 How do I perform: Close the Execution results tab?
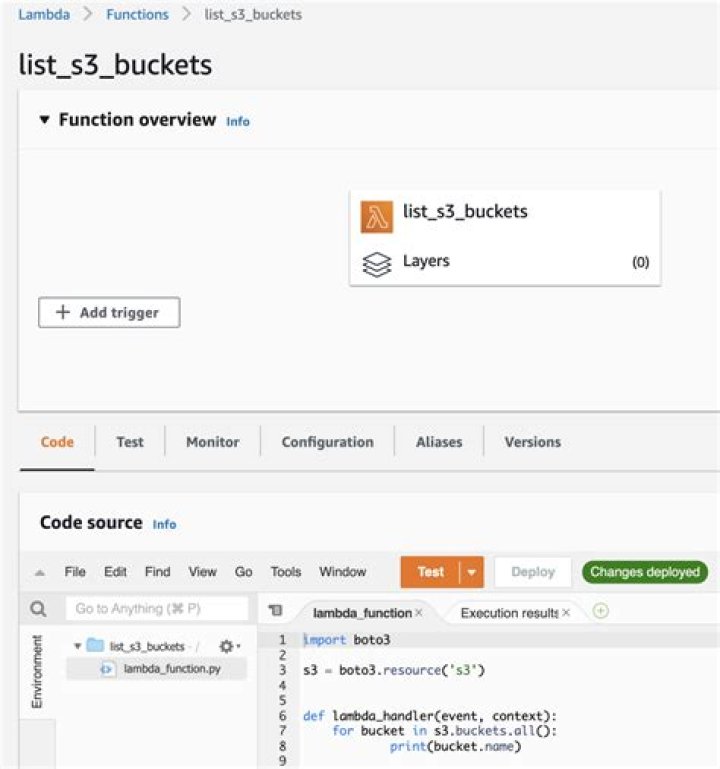[566, 613]
